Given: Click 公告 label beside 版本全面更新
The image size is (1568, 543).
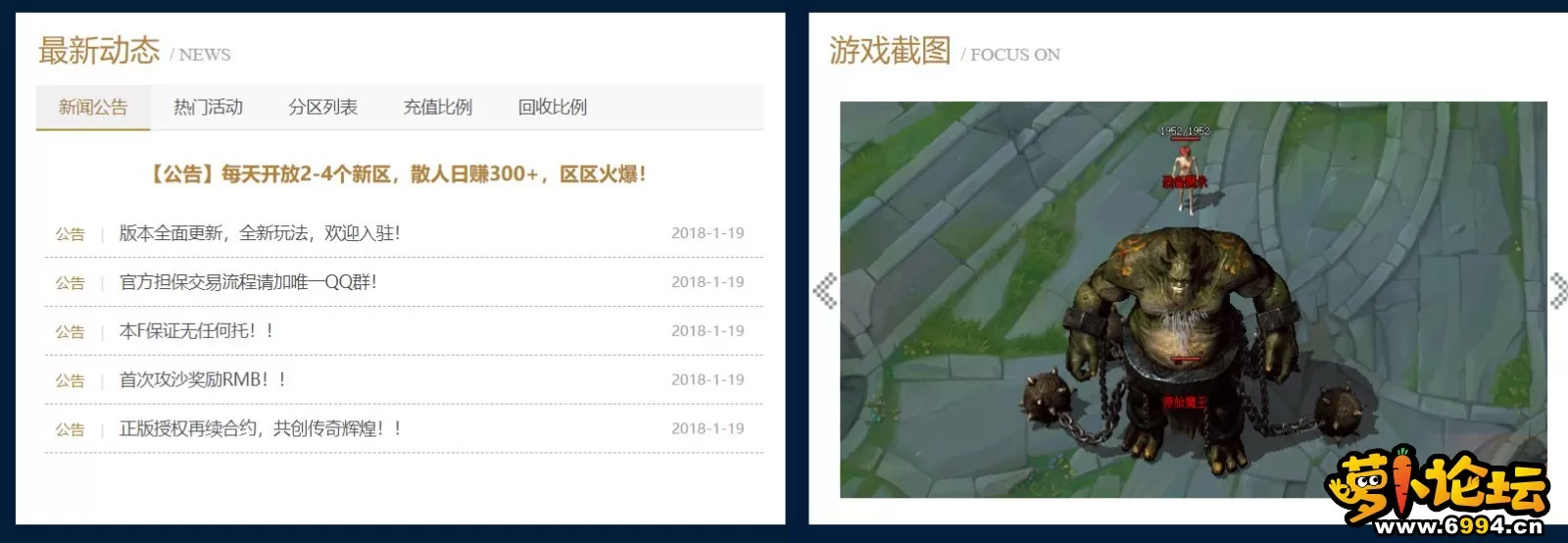Looking at the screenshot, I should tap(70, 234).
